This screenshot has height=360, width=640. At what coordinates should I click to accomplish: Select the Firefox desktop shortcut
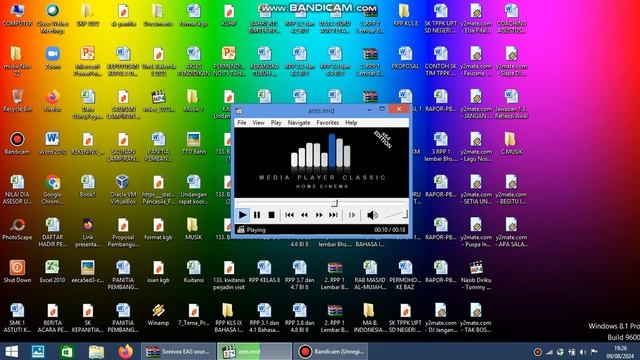point(52,100)
